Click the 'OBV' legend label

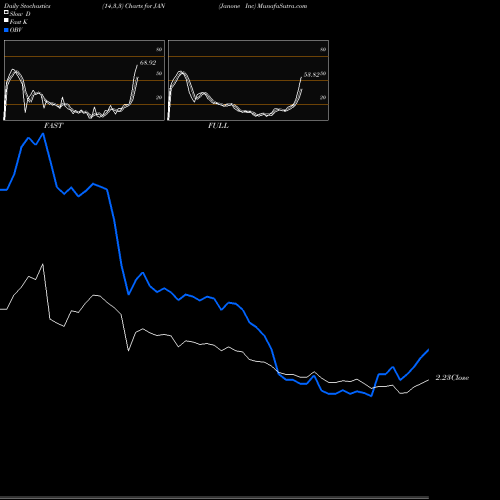[16, 30]
